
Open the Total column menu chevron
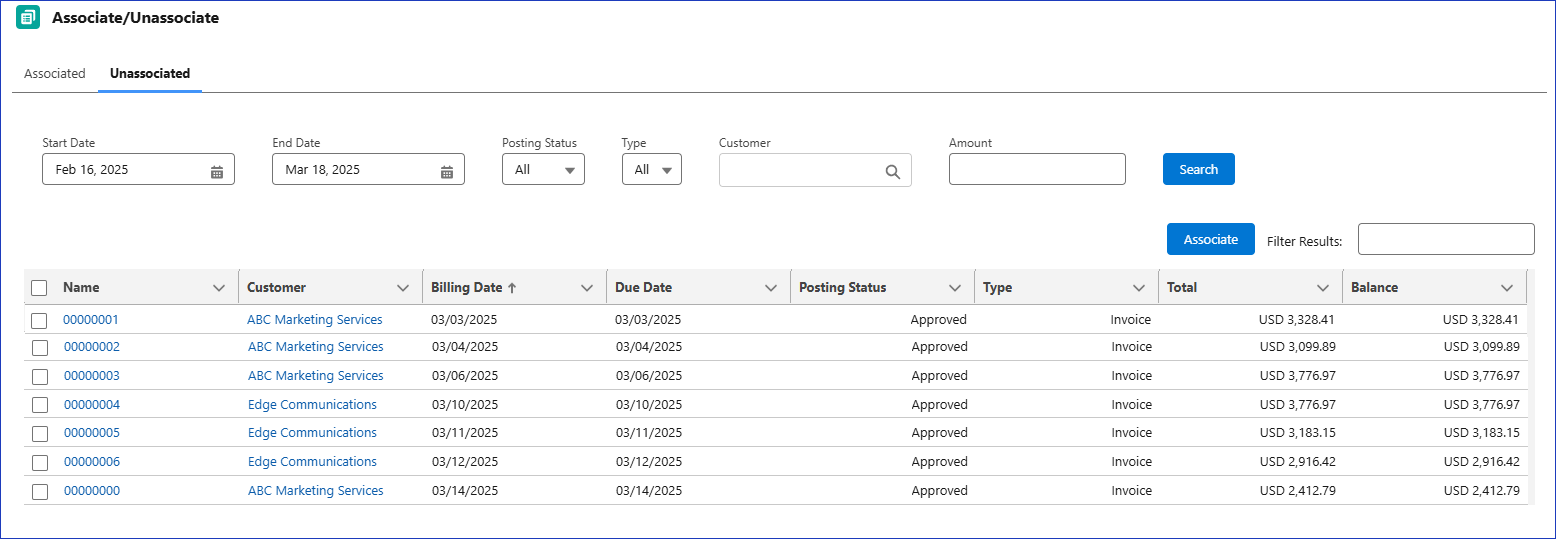click(x=1323, y=288)
